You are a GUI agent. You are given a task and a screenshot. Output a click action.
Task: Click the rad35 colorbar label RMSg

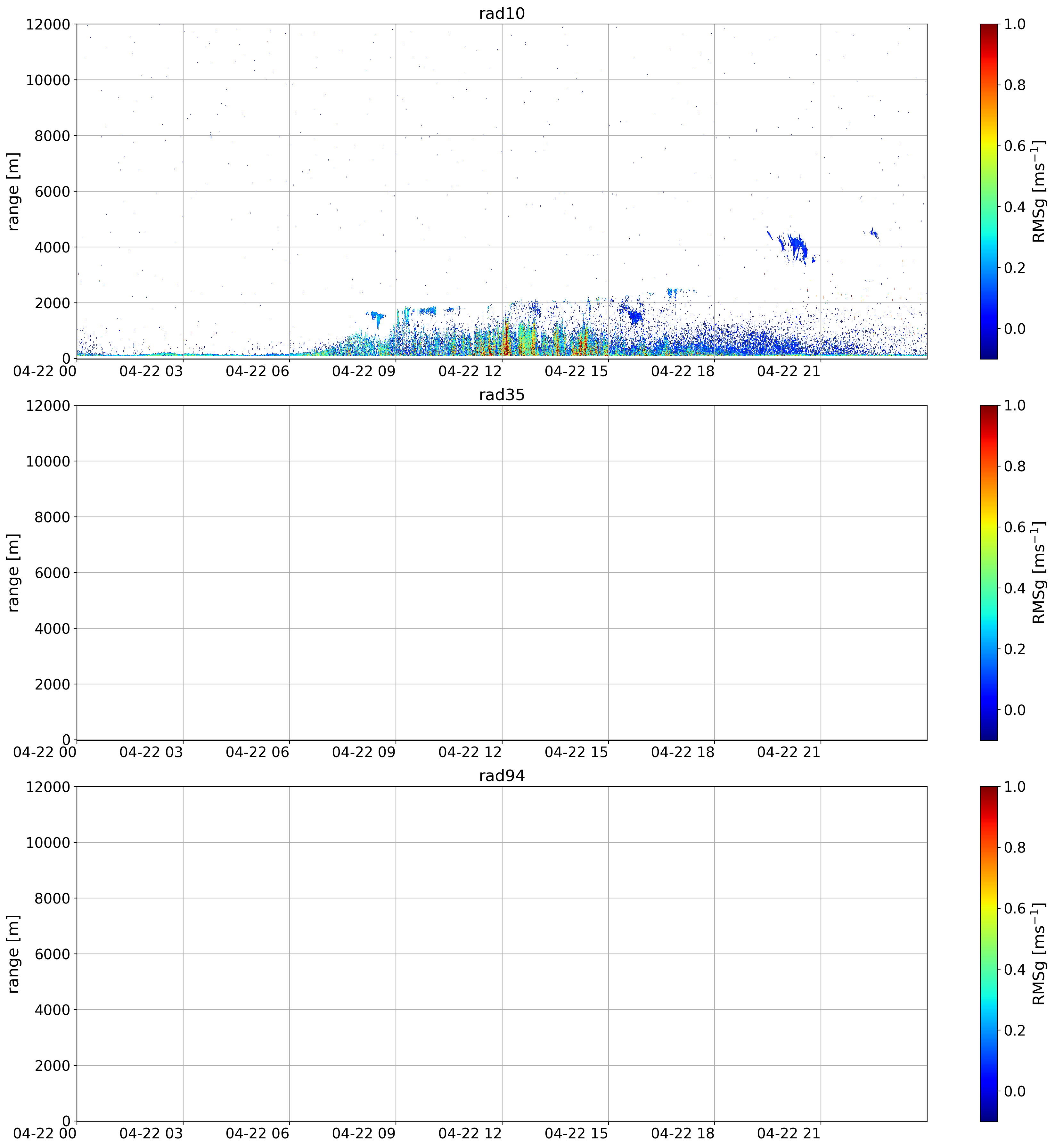[1038, 573]
